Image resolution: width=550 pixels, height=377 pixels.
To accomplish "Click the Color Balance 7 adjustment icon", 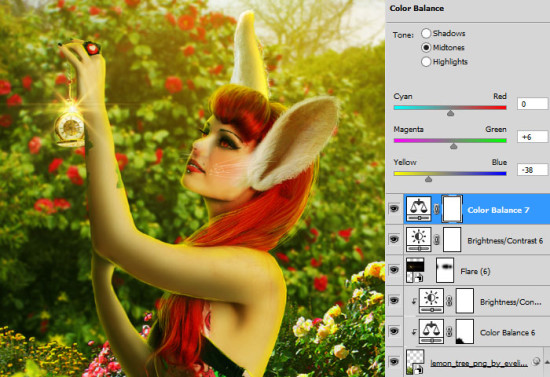I will pos(418,209).
